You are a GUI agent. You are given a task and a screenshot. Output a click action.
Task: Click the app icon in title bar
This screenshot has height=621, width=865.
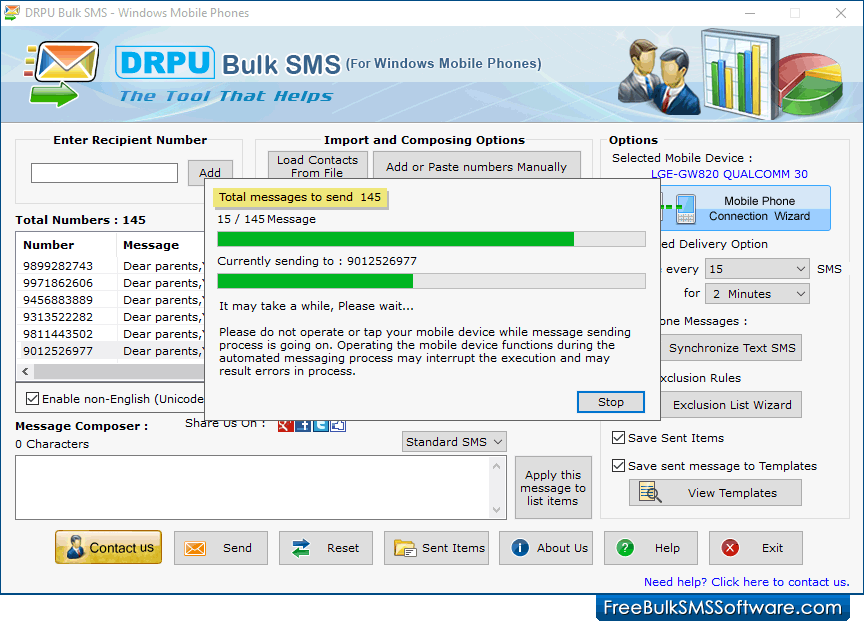[12, 13]
